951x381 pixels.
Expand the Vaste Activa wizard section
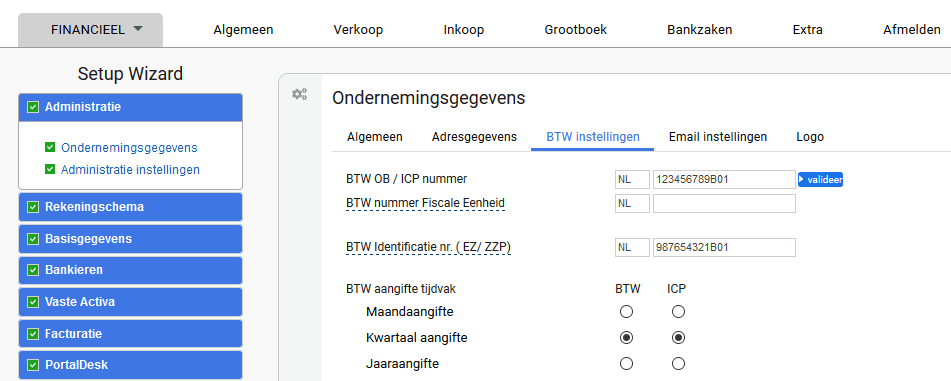130,302
